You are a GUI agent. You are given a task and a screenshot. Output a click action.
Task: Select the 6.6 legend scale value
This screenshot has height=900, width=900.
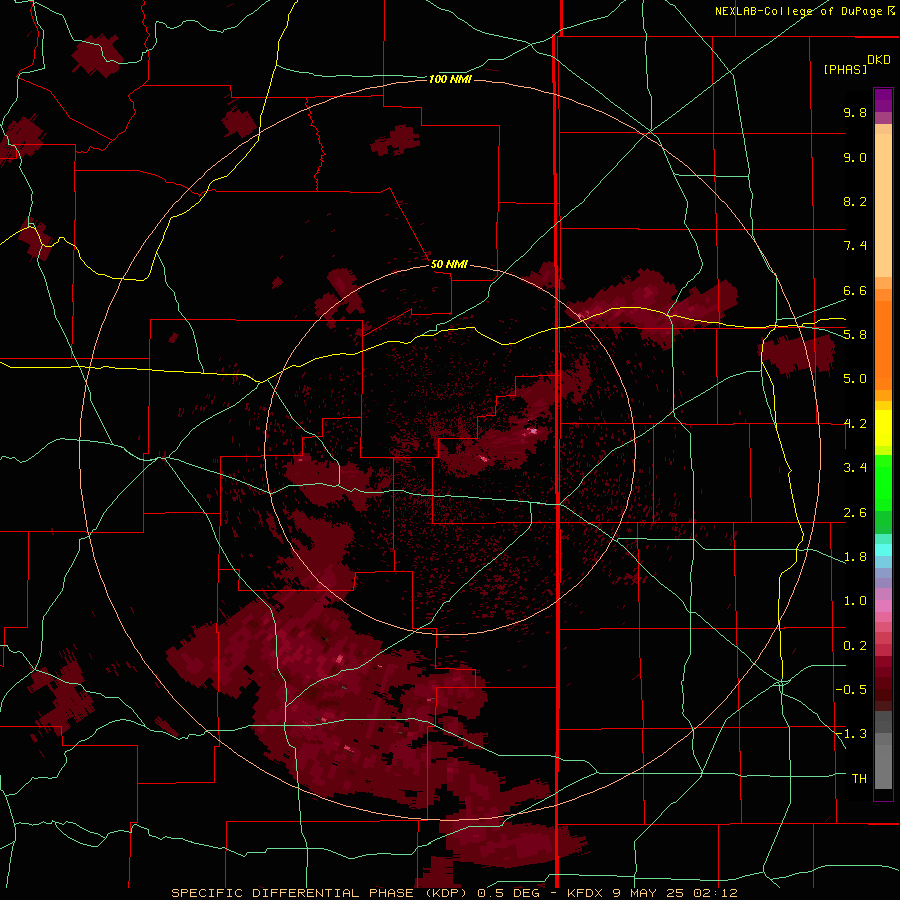(855, 290)
